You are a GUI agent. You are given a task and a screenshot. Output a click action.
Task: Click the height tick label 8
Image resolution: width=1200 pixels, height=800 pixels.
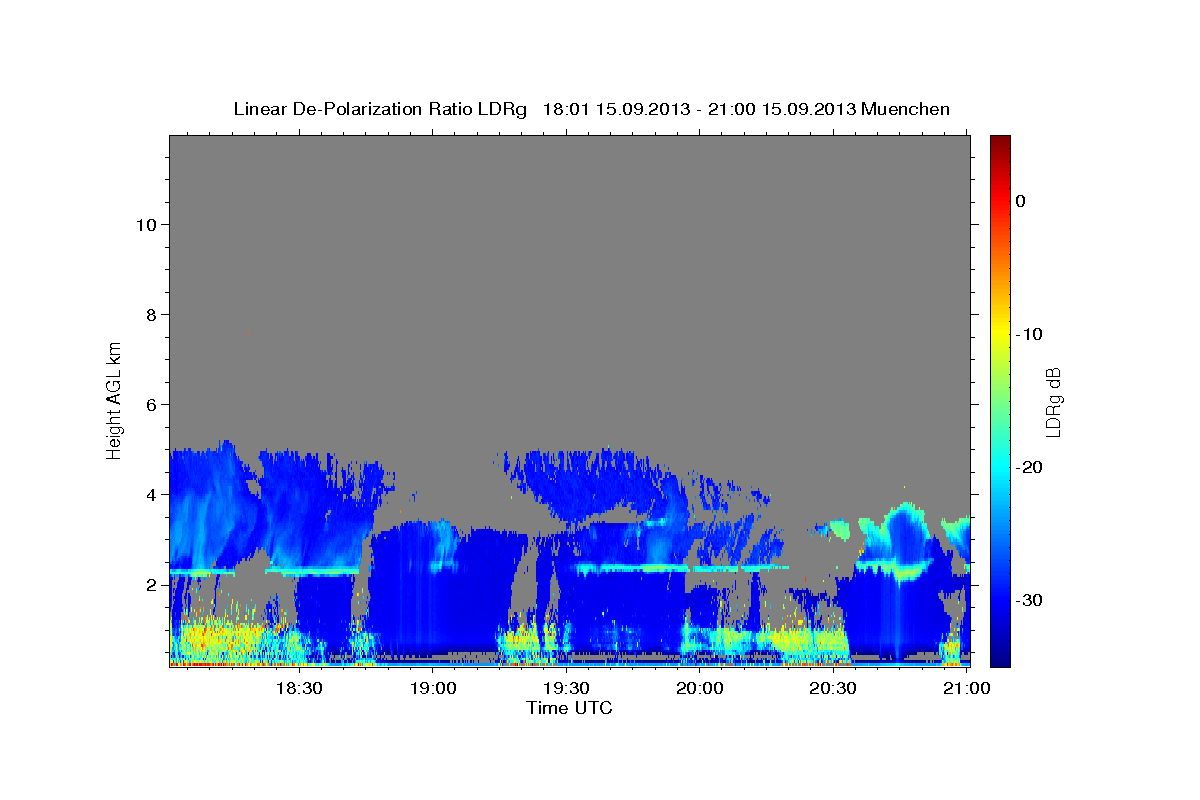pos(150,315)
